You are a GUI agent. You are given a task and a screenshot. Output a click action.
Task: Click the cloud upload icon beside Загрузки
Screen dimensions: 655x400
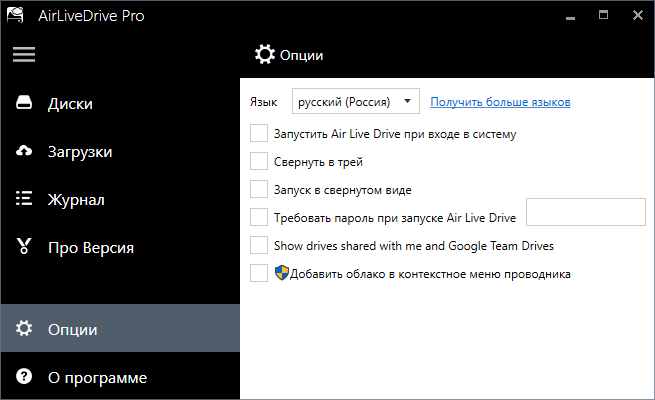click(x=25, y=152)
